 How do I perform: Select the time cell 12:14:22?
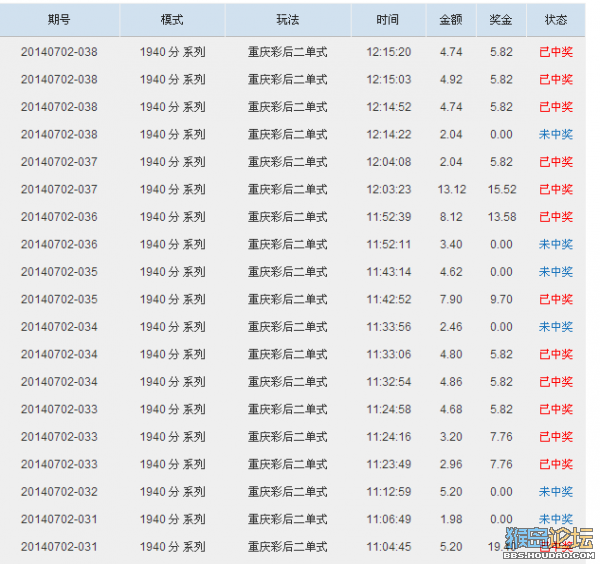(389, 134)
